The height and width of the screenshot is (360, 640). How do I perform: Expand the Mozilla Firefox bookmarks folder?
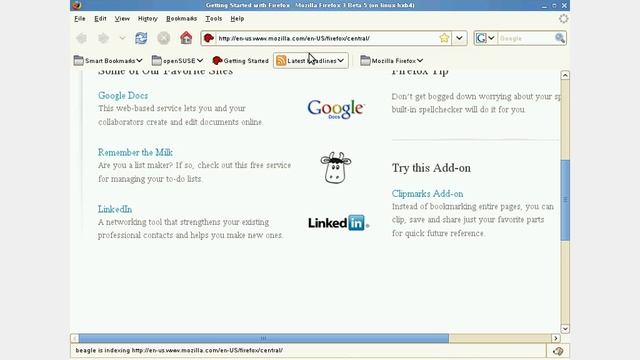pos(391,60)
